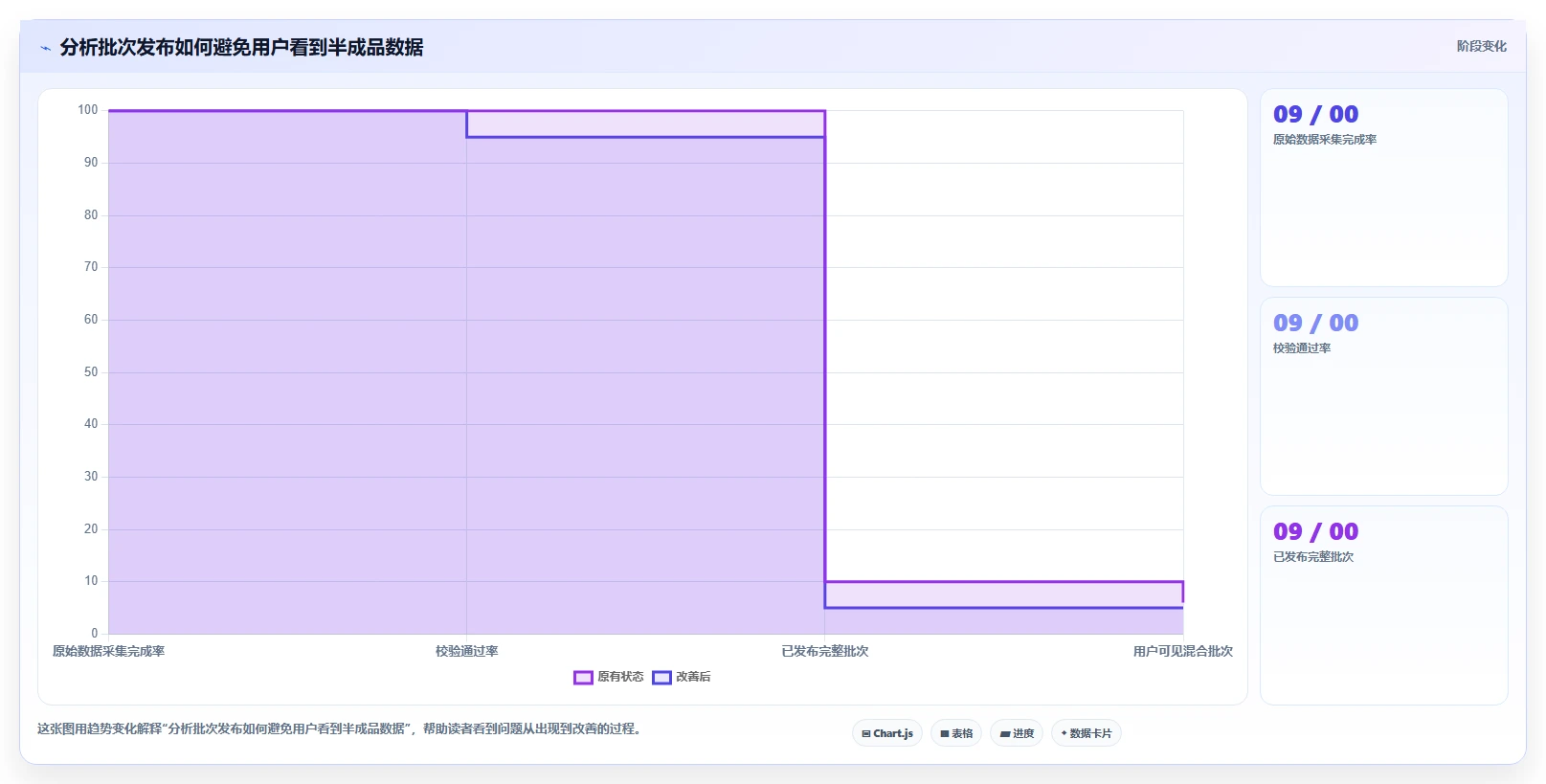The width and height of the screenshot is (1546, 784).
Task: Click the chart title 分析批次发布如何避免用户看到半成品数据
Action: 241,47
